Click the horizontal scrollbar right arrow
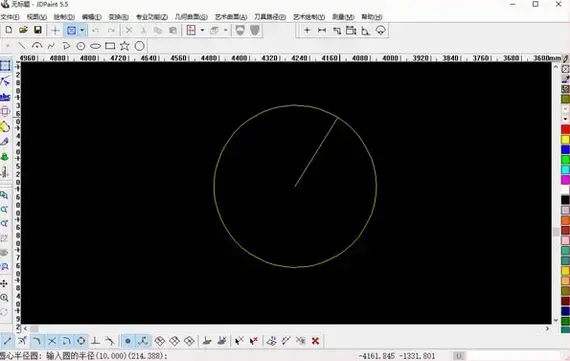This screenshot has width=570, height=361. 547,329
